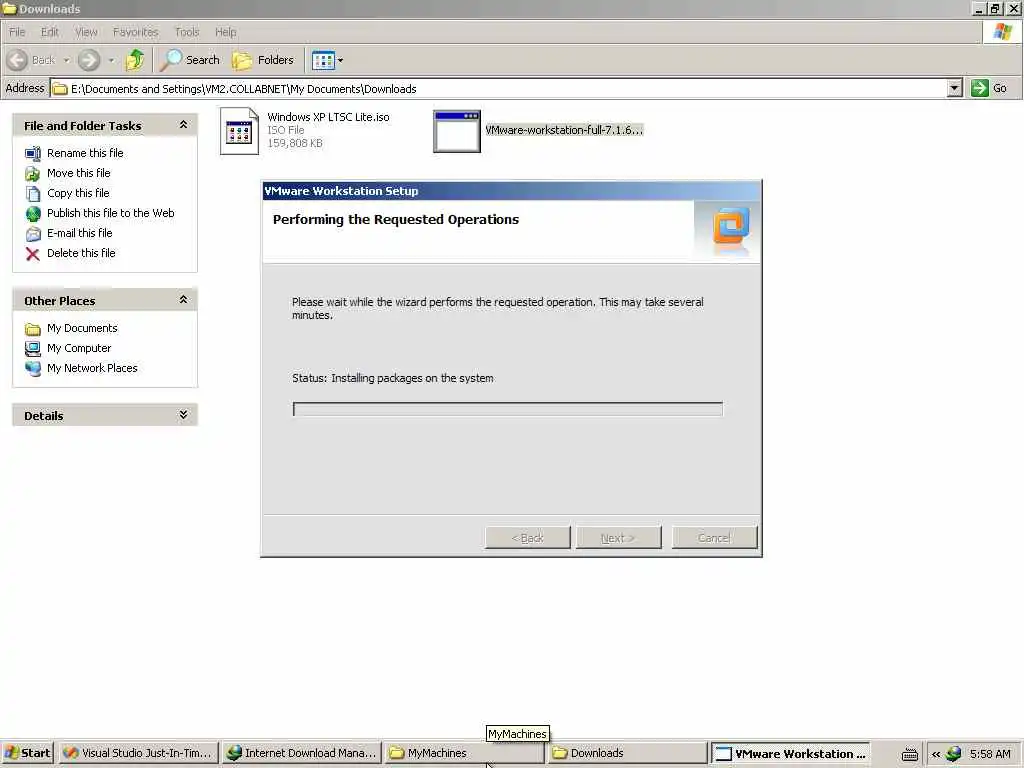Viewport: 1024px width, 768px height.
Task: Click the Rename this file icon
Action: tap(33, 153)
